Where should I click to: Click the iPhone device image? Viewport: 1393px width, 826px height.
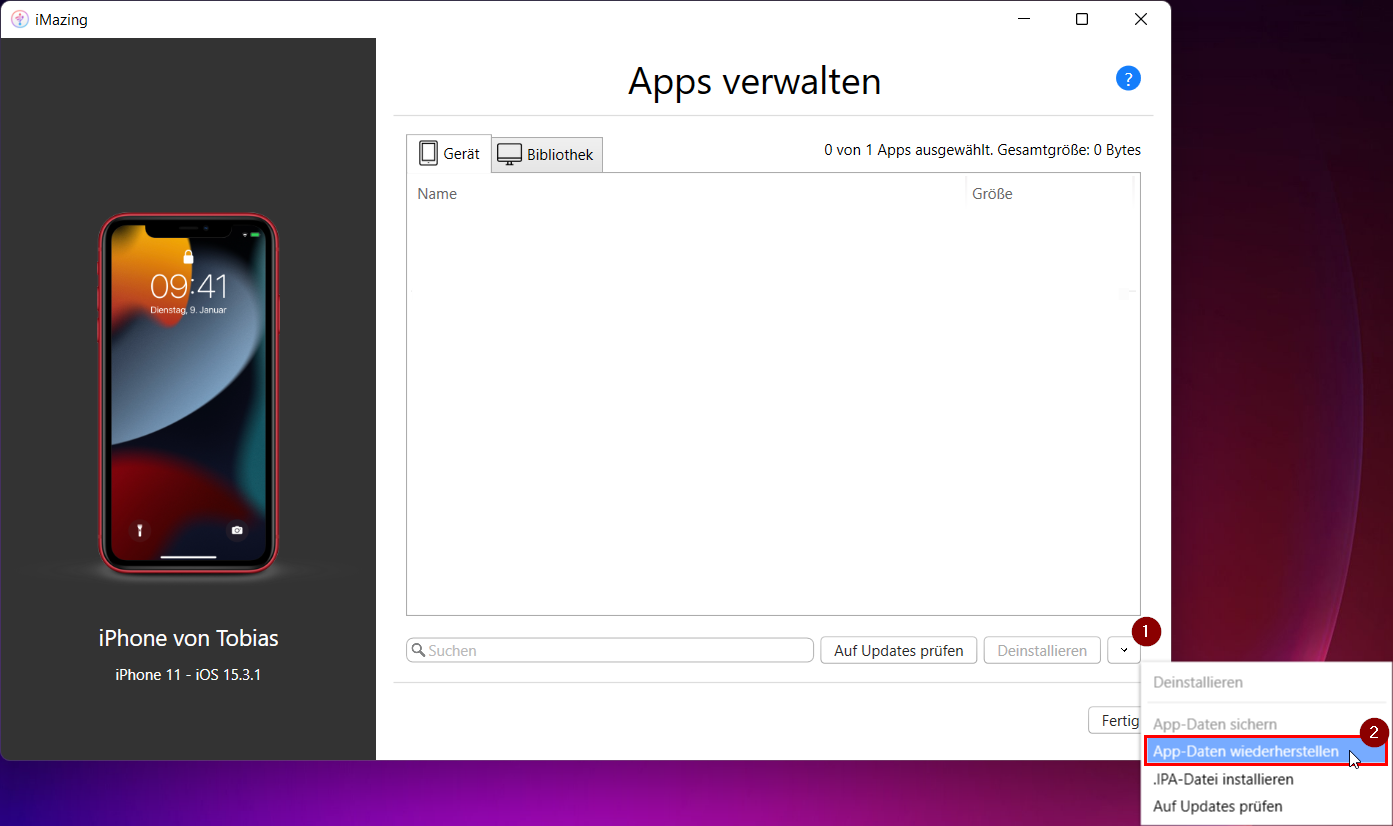click(x=188, y=393)
